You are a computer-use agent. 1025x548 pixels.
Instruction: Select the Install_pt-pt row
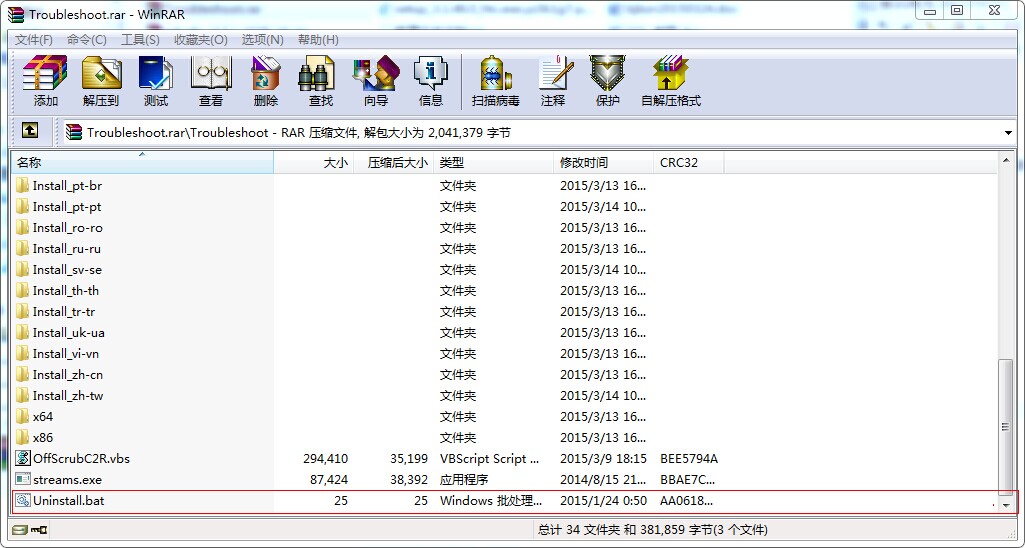[505, 207]
